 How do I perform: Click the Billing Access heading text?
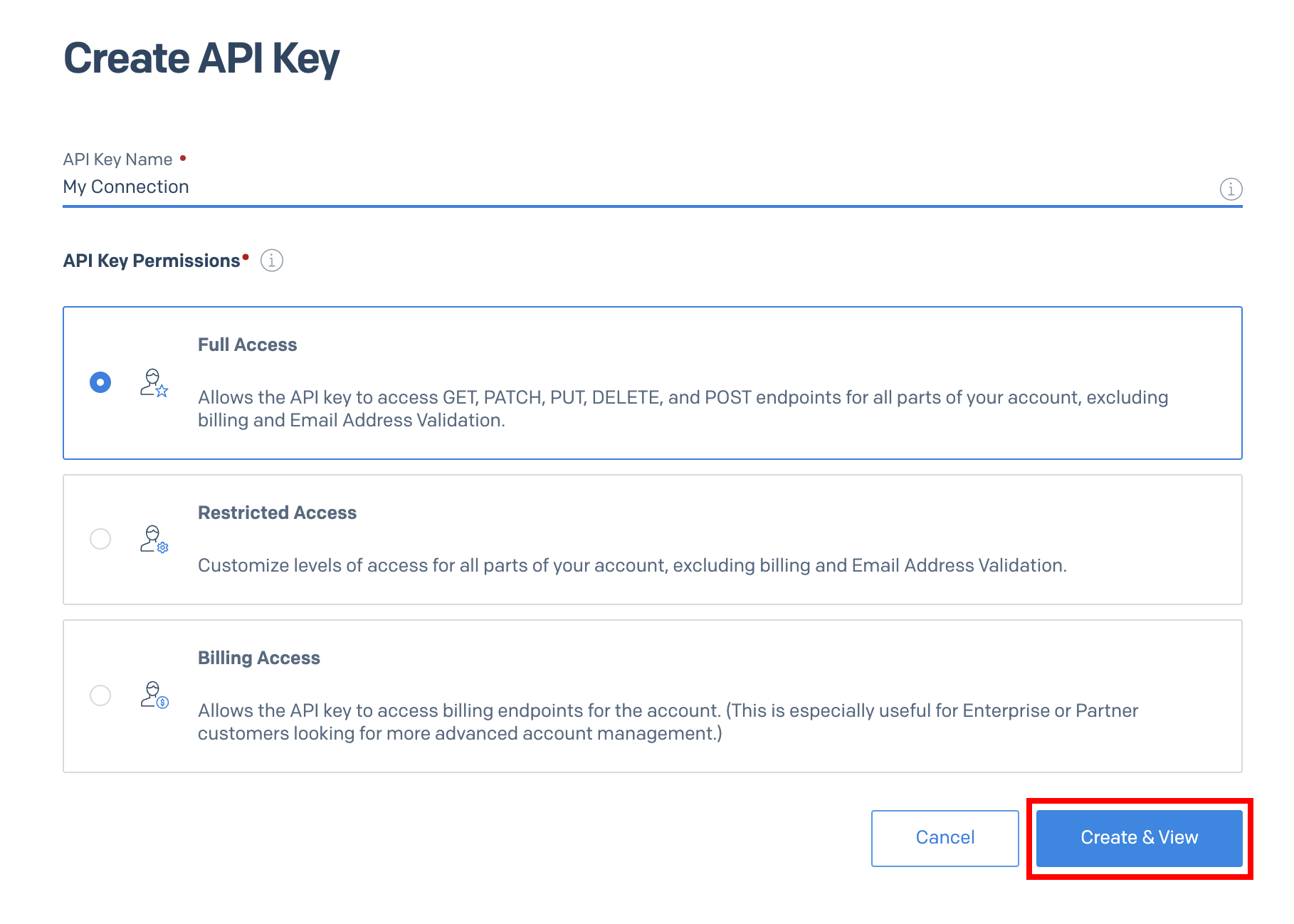259,657
